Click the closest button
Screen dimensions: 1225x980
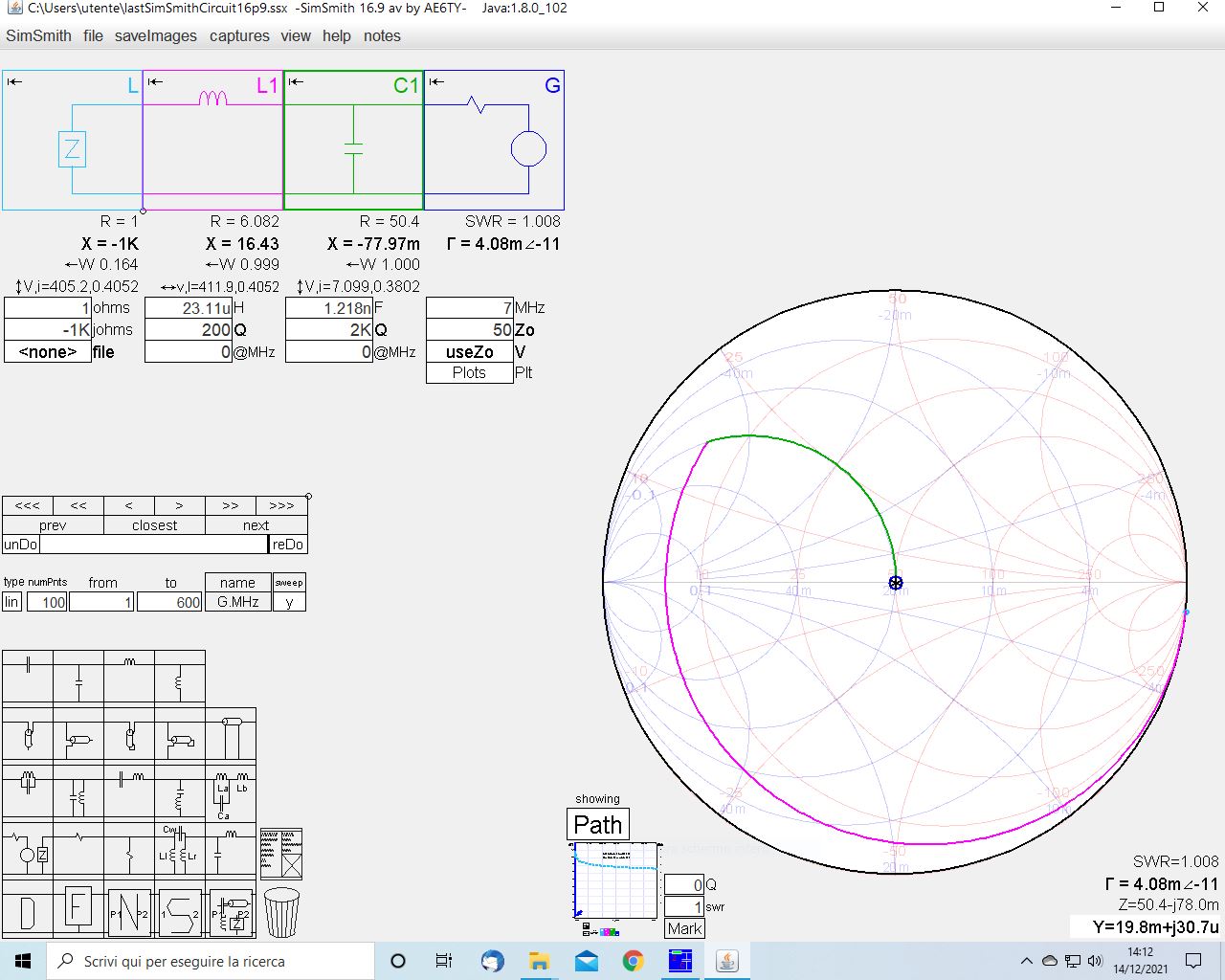click(154, 525)
